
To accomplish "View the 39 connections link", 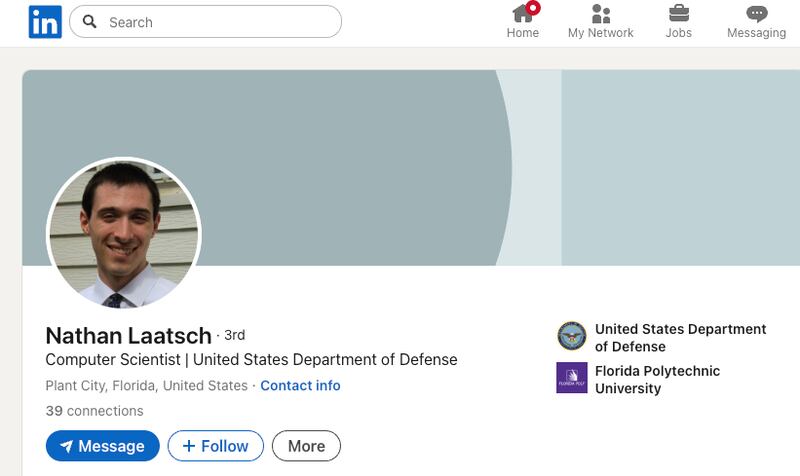I will [94, 411].
